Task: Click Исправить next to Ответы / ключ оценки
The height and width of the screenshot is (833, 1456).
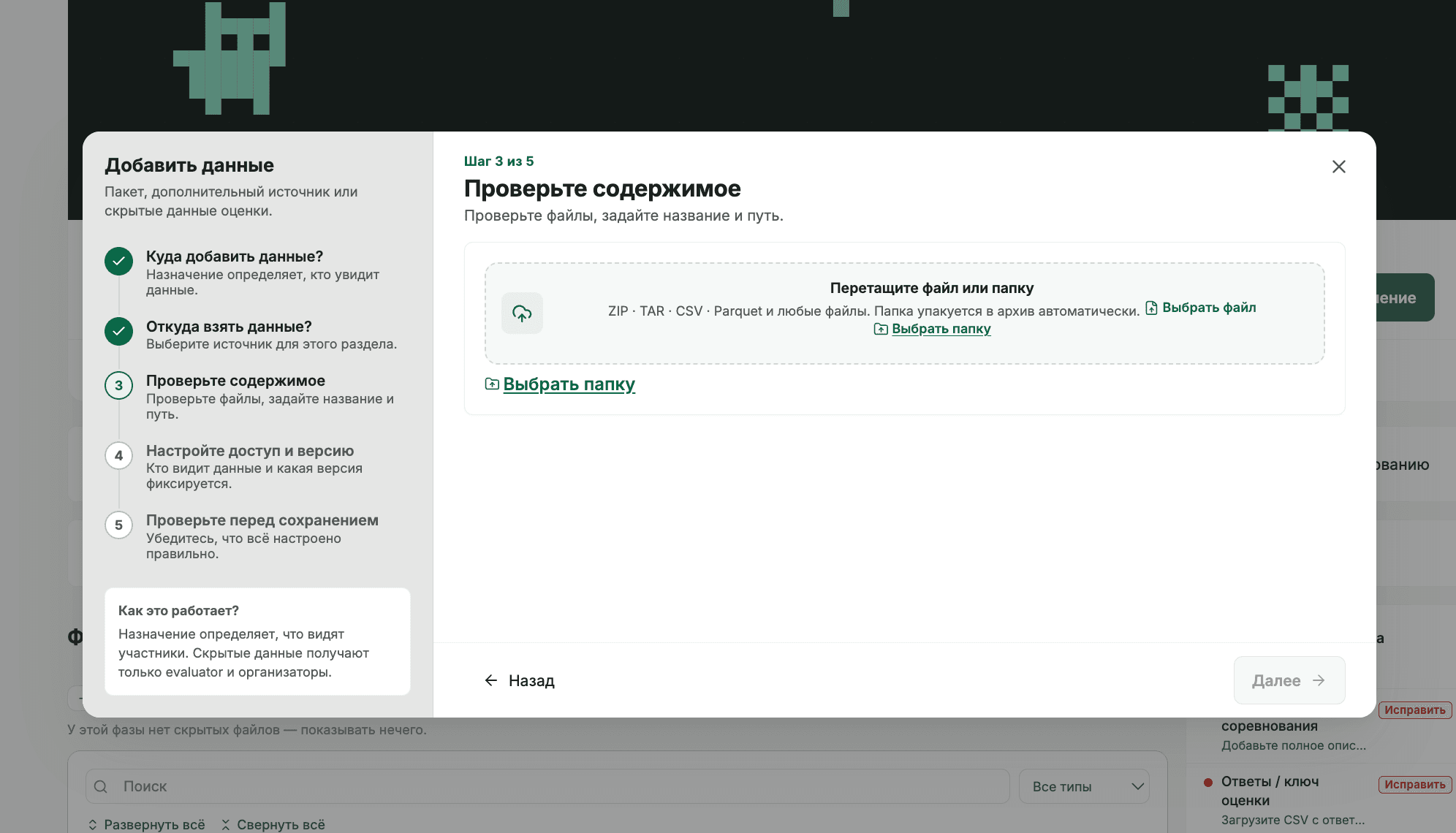Action: tap(1415, 785)
